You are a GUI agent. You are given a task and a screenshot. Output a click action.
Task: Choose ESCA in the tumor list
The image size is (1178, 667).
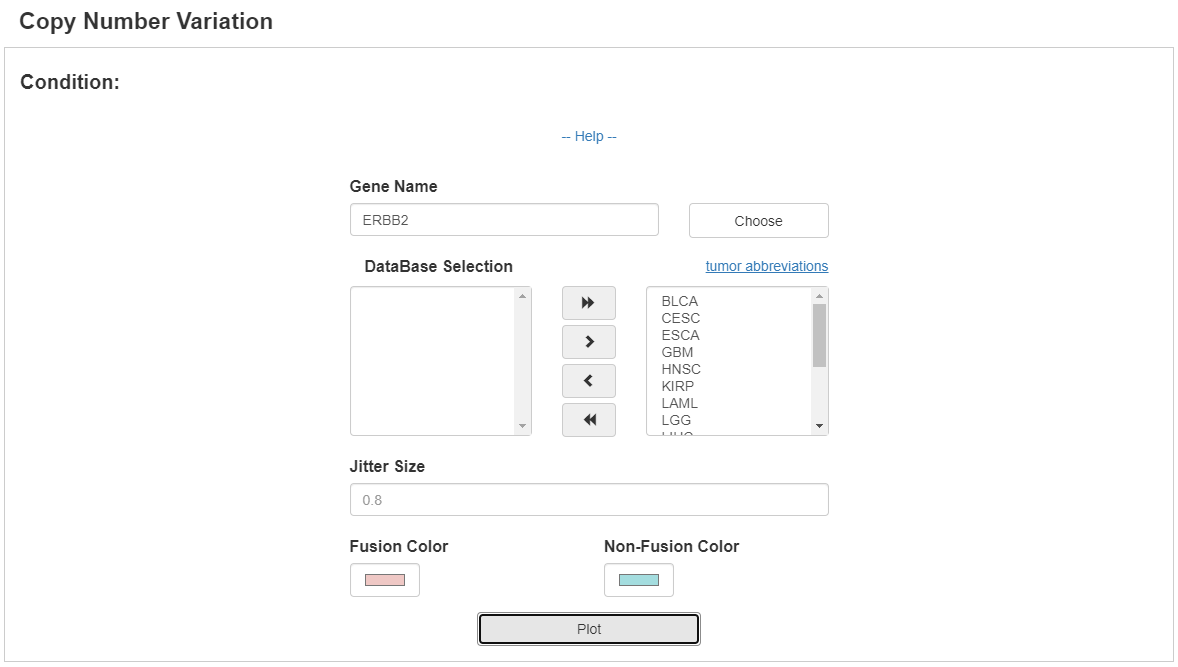point(681,335)
